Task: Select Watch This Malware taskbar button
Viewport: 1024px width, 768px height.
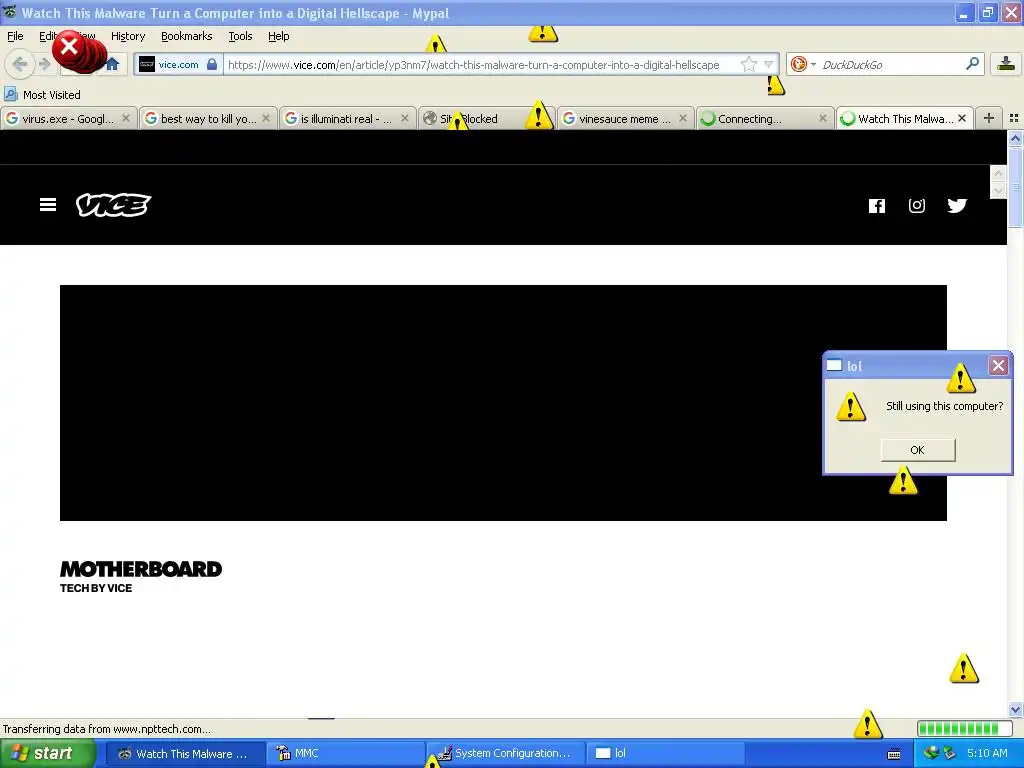Action: pyautogui.click(x=184, y=754)
